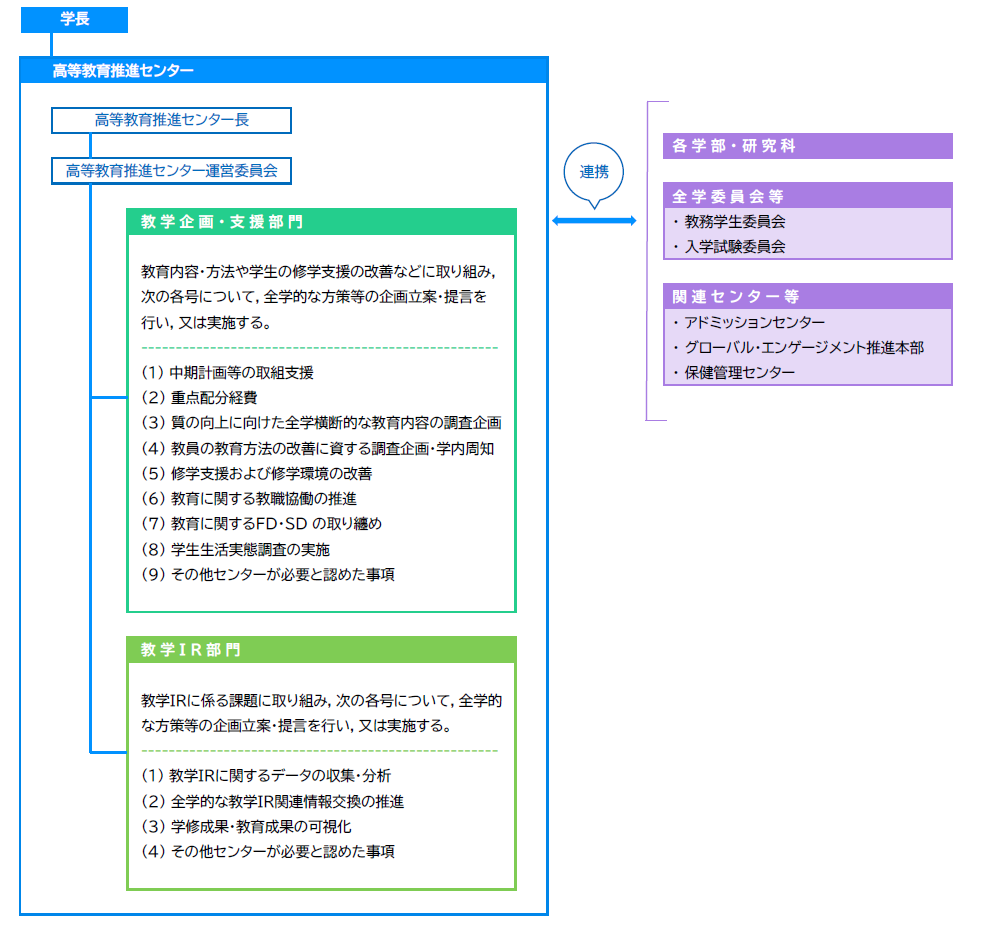Click the 関連センター等 header
Screen dimensions: 987x939
807,297
